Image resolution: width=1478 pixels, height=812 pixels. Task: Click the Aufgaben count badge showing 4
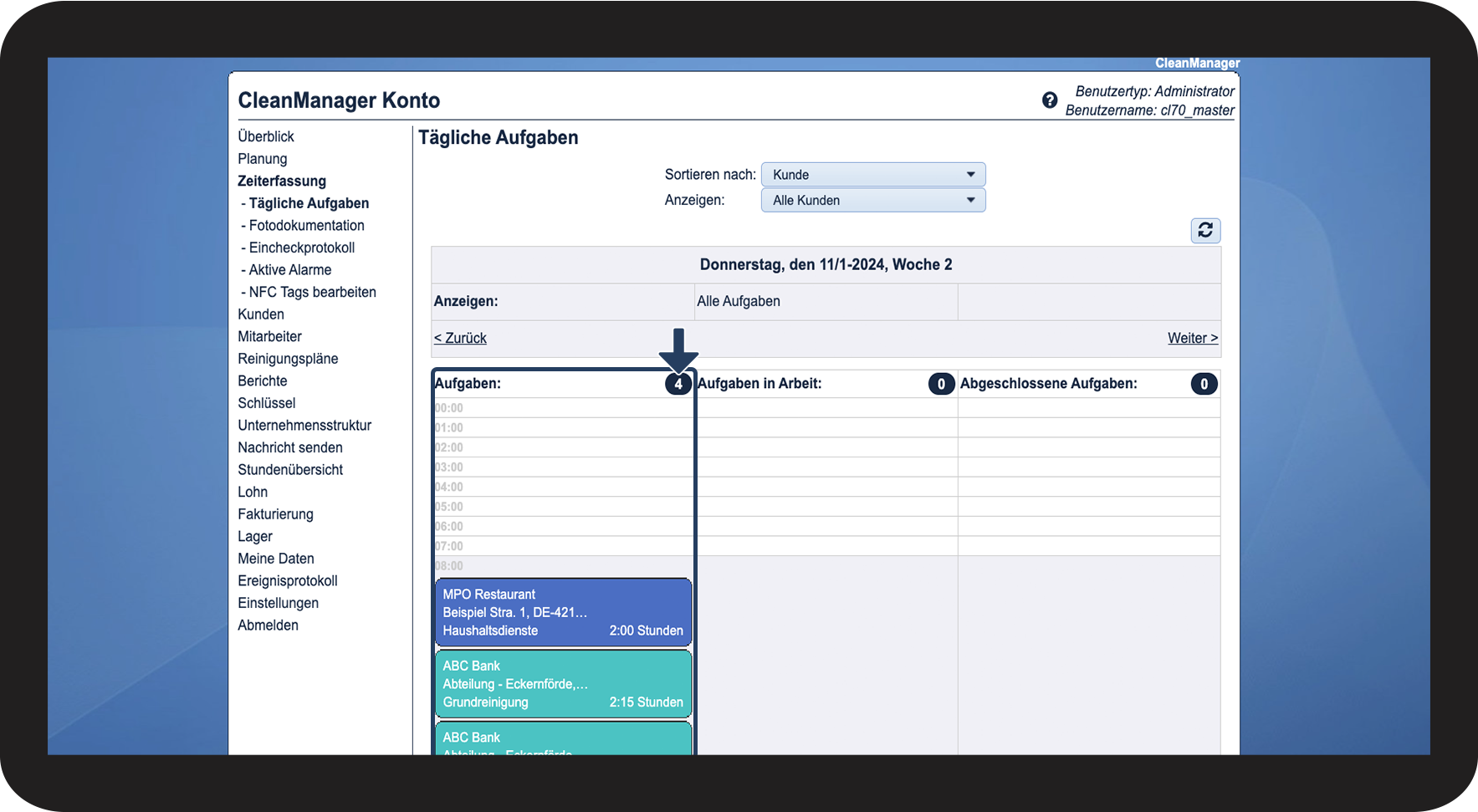click(678, 384)
